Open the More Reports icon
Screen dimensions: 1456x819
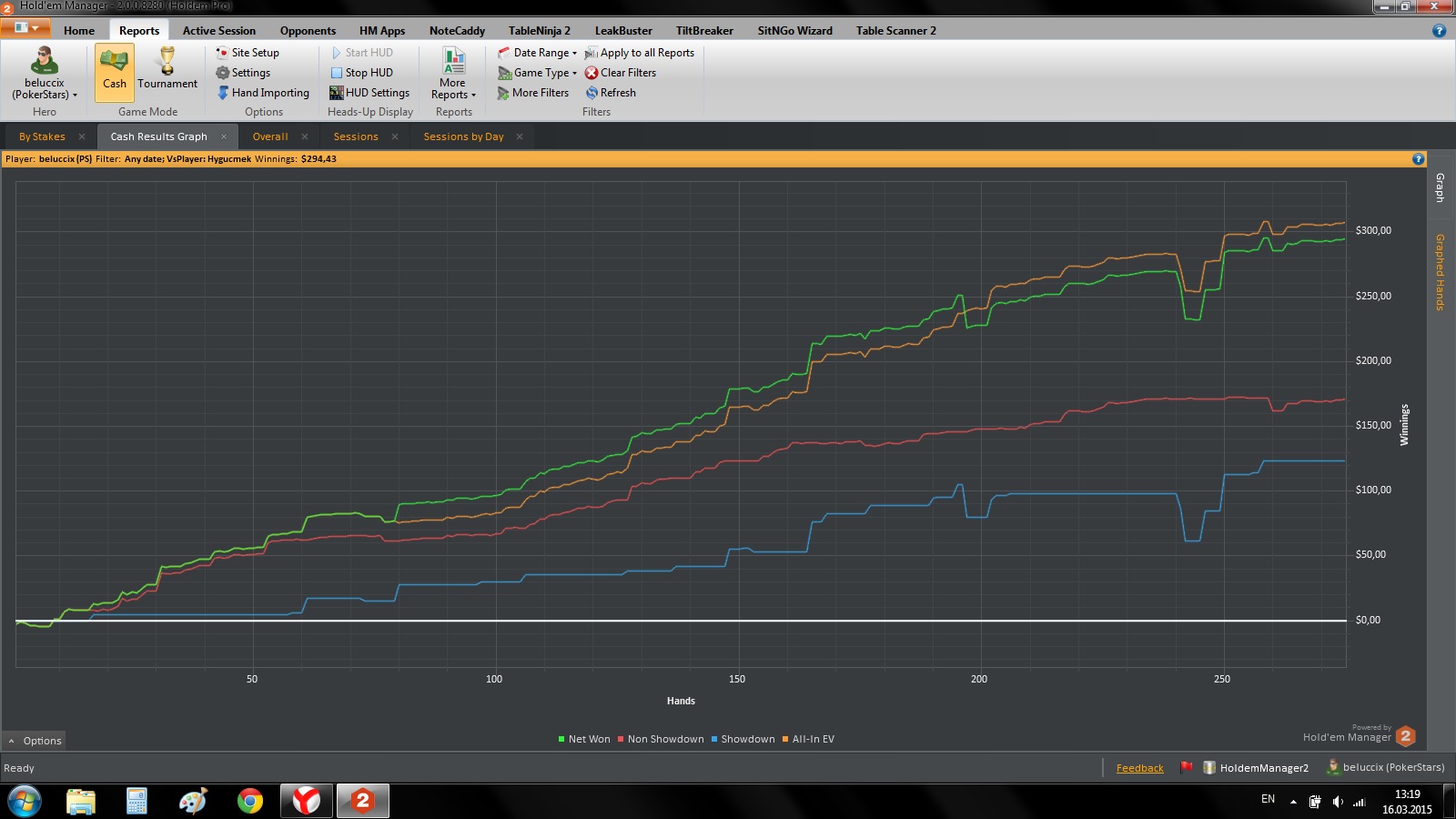click(x=453, y=61)
